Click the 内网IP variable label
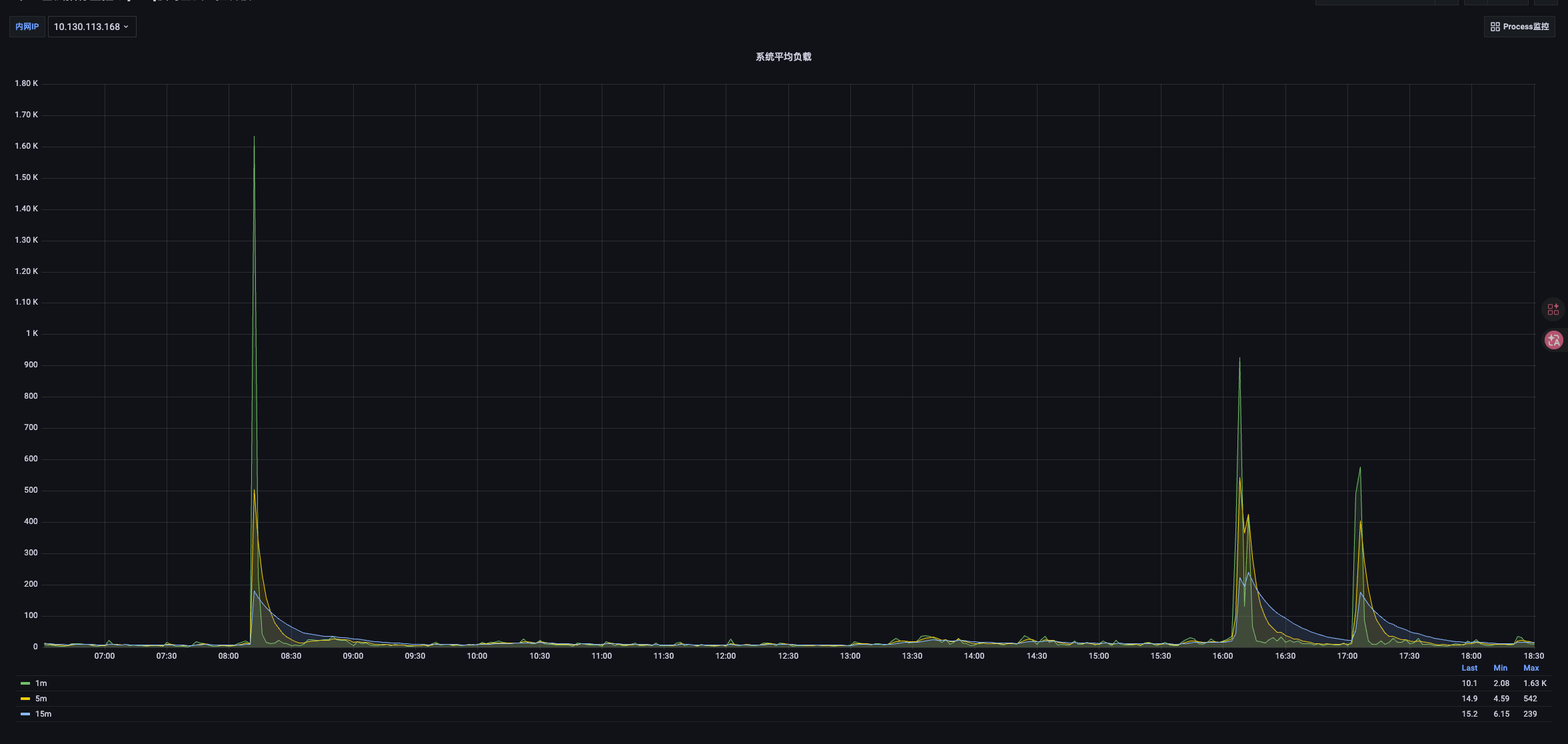 (x=27, y=27)
